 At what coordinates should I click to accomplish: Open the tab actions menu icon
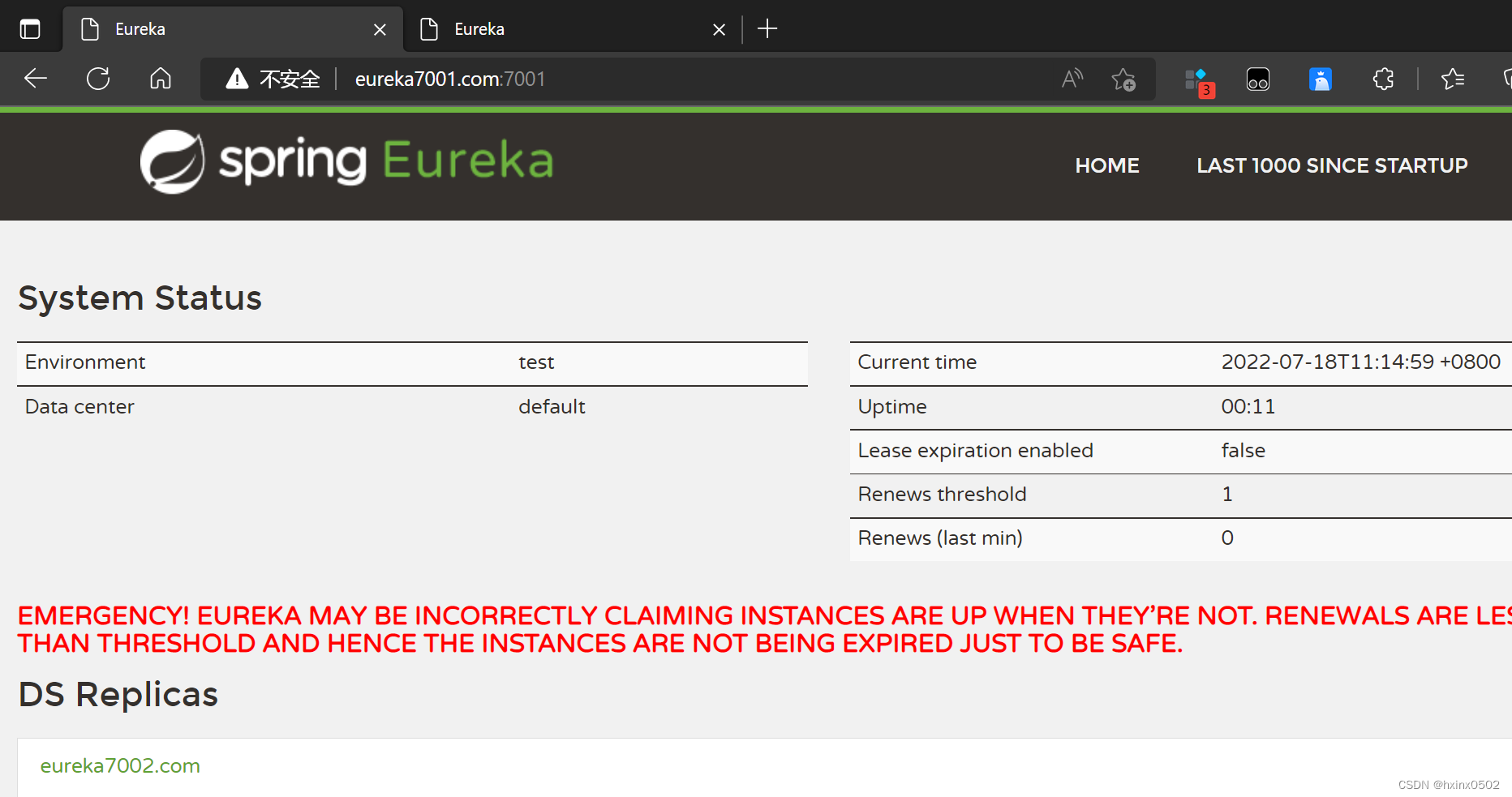pyautogui.click(x=30, y=29)
